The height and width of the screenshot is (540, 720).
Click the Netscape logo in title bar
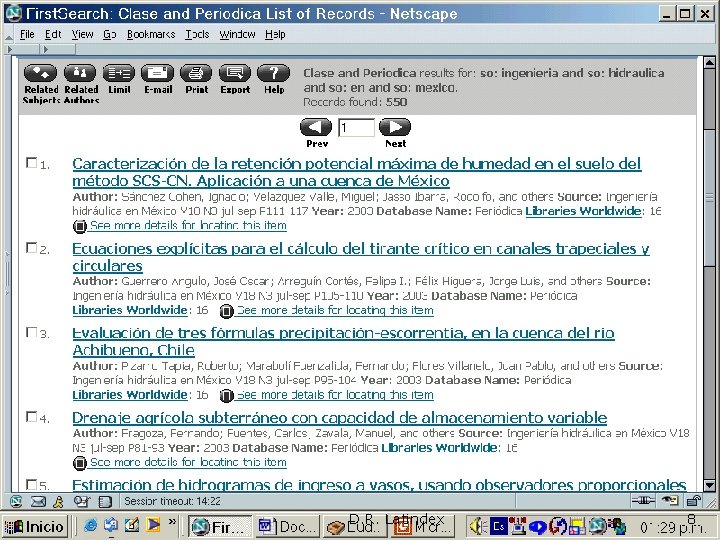[13, 13]
